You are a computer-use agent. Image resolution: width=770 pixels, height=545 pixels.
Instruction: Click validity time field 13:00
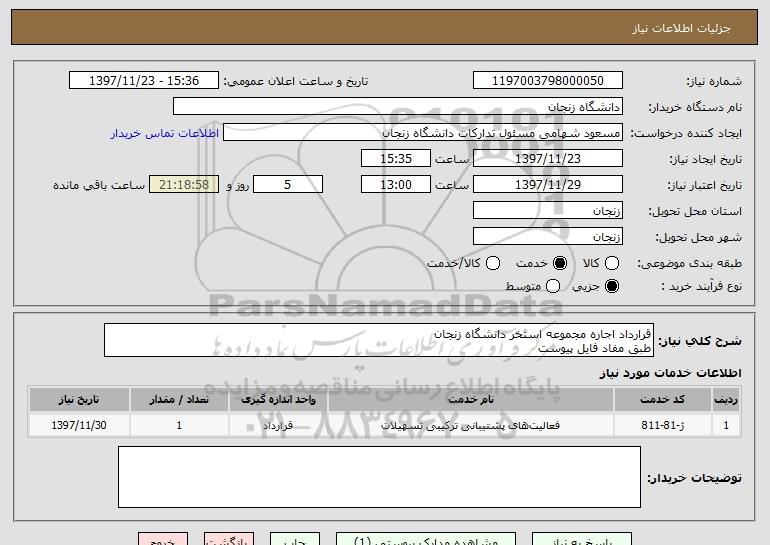396,185
